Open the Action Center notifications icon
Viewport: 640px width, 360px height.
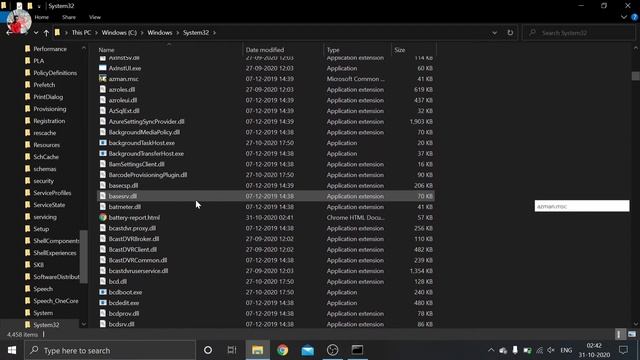click(x=623, y=350)
